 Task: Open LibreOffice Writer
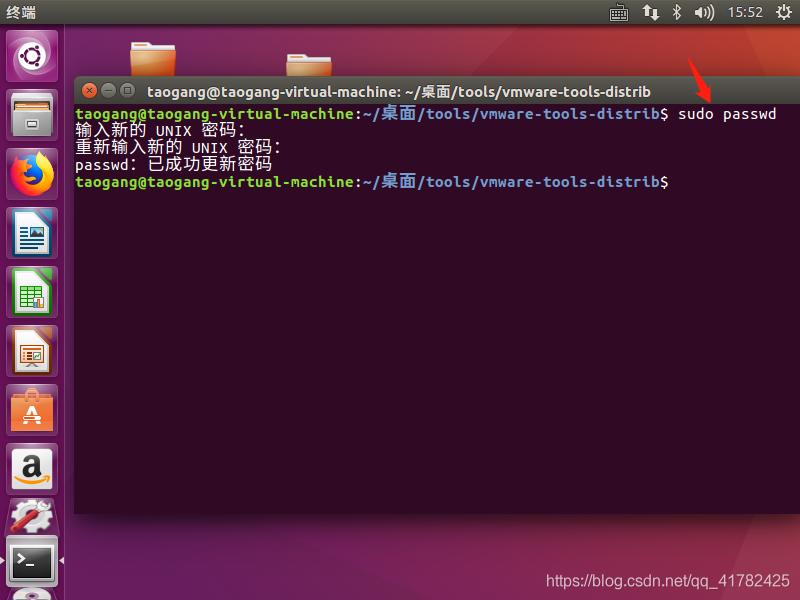point(32,233)
